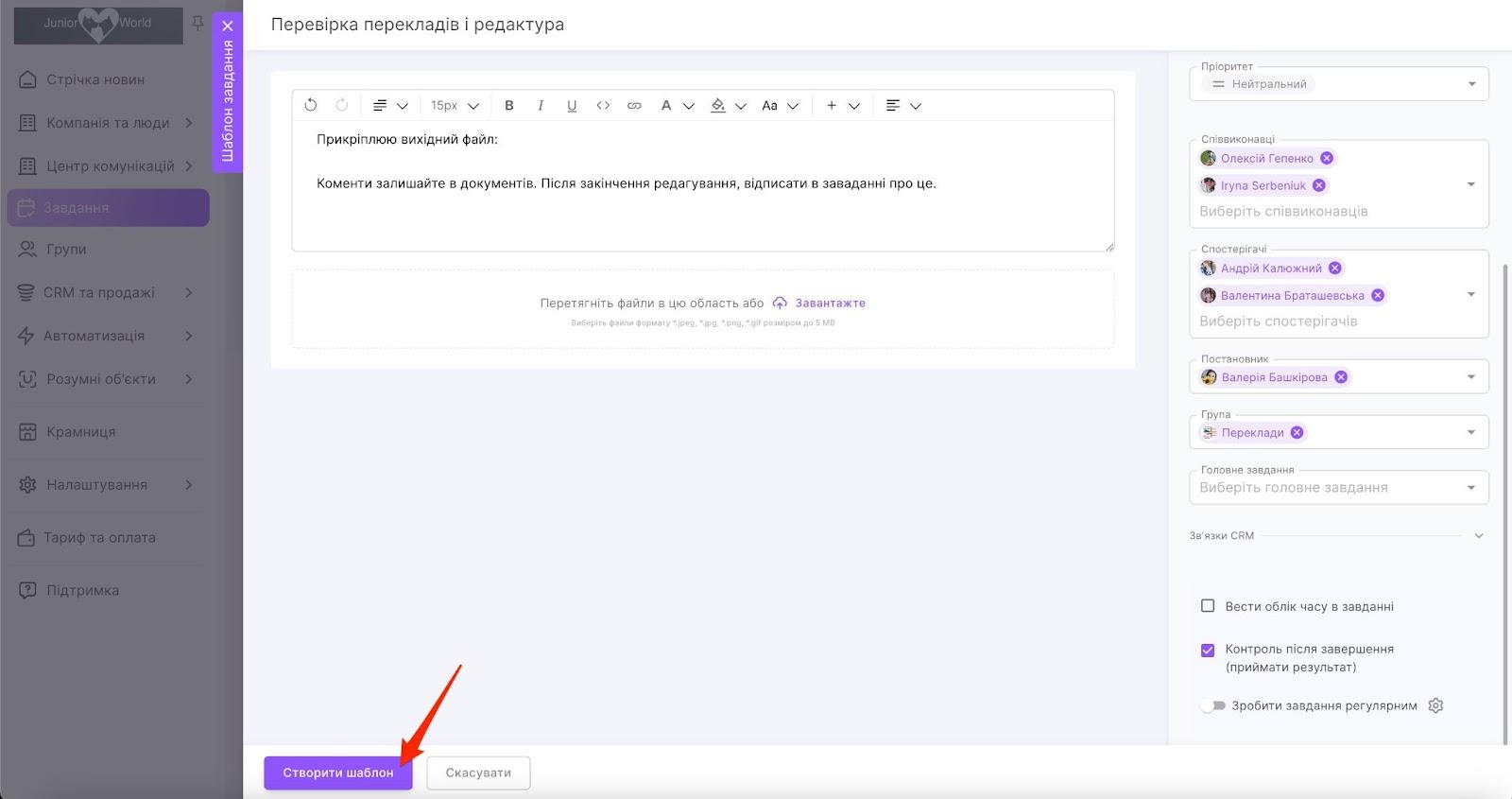The width and height of the screenshot is (1512, 799).
Task: Open the main task selection dropdown
Action: 1339,488
